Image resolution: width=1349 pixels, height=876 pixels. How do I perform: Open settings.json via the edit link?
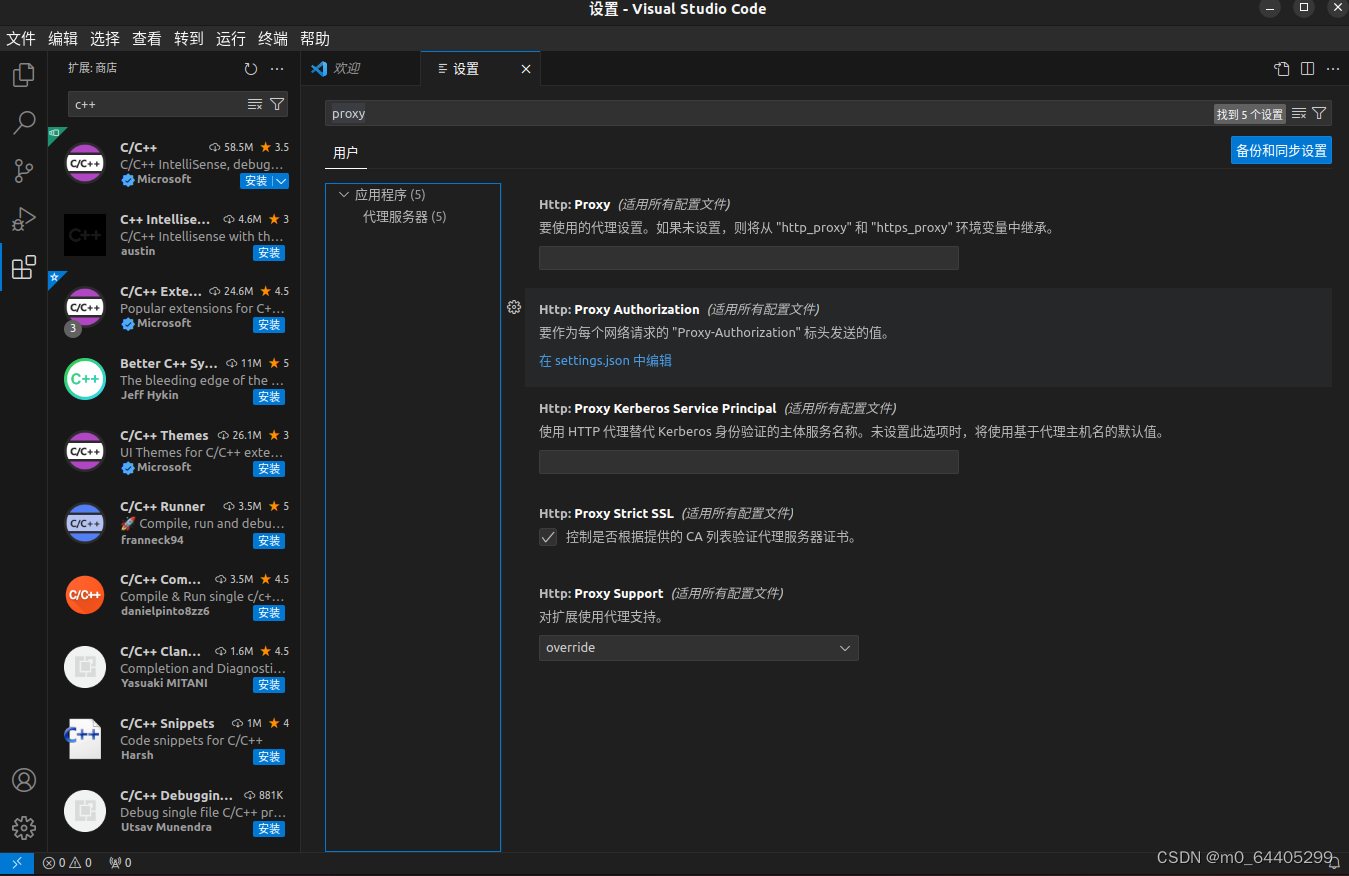click(x=604, y=360)
